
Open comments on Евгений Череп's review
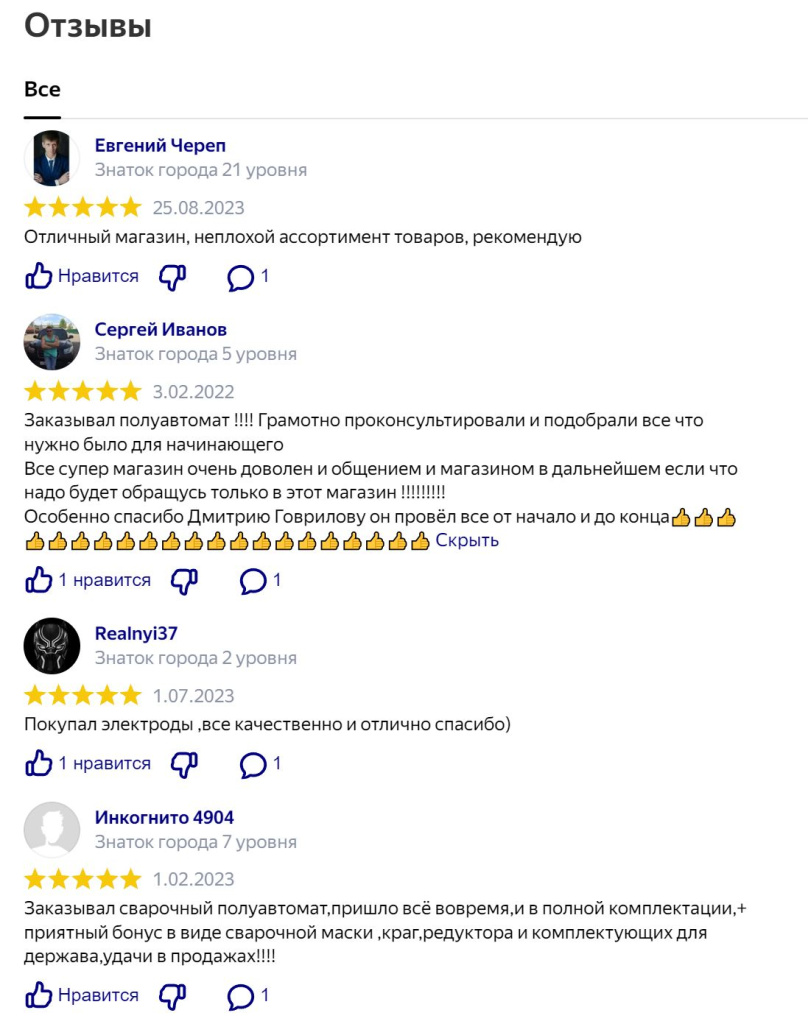[x=248, y=278]
